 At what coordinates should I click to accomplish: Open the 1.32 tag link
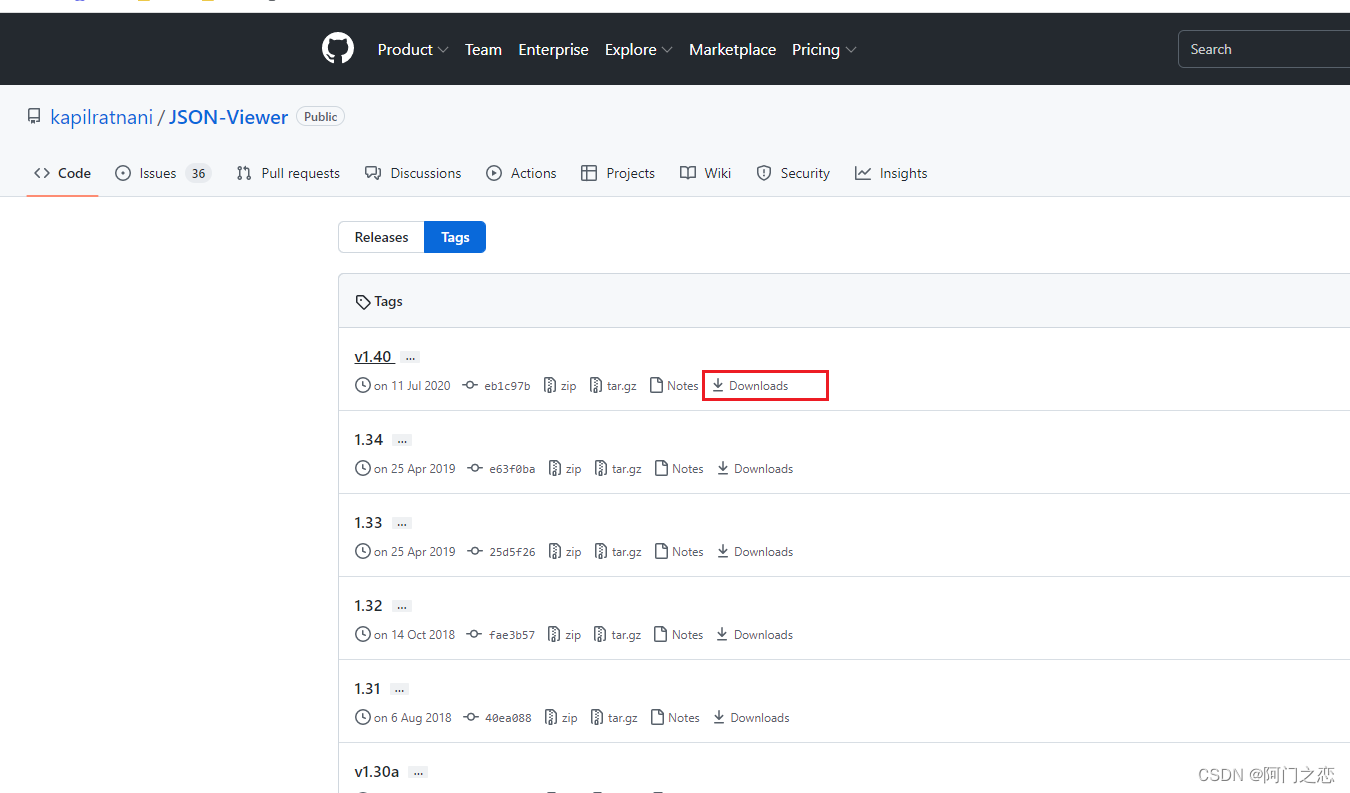pyautogui.click(x=369, y=606)
